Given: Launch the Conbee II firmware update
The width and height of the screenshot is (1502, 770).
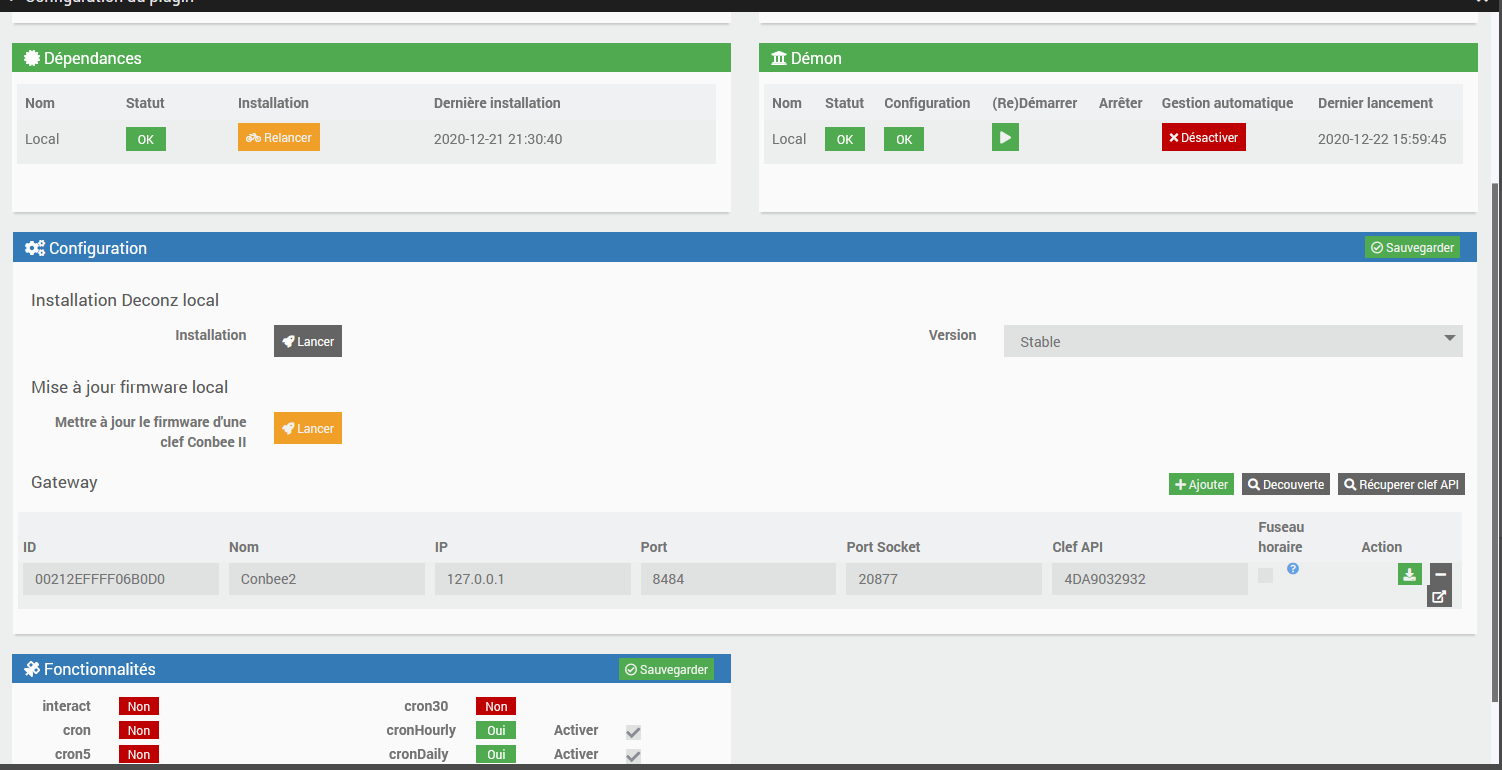Looking at the screenshot, I should click(x=308, y=428).
